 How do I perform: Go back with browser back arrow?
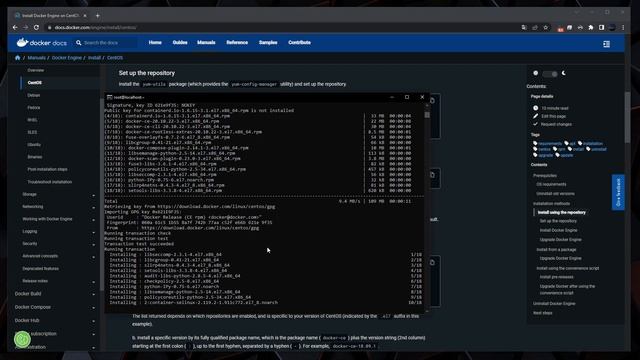coord(15,27)
